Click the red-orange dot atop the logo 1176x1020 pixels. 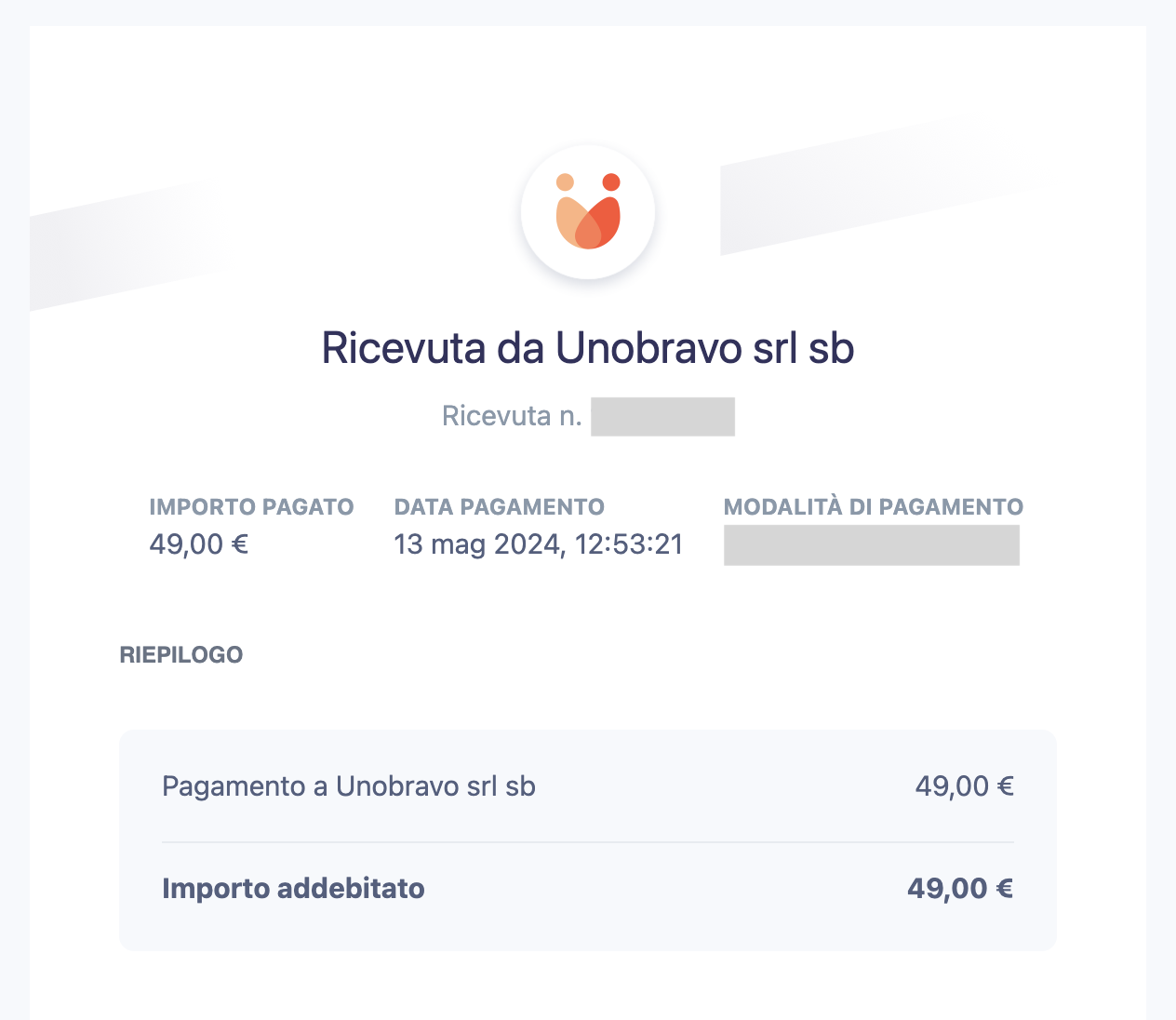[x=611, y=182]
